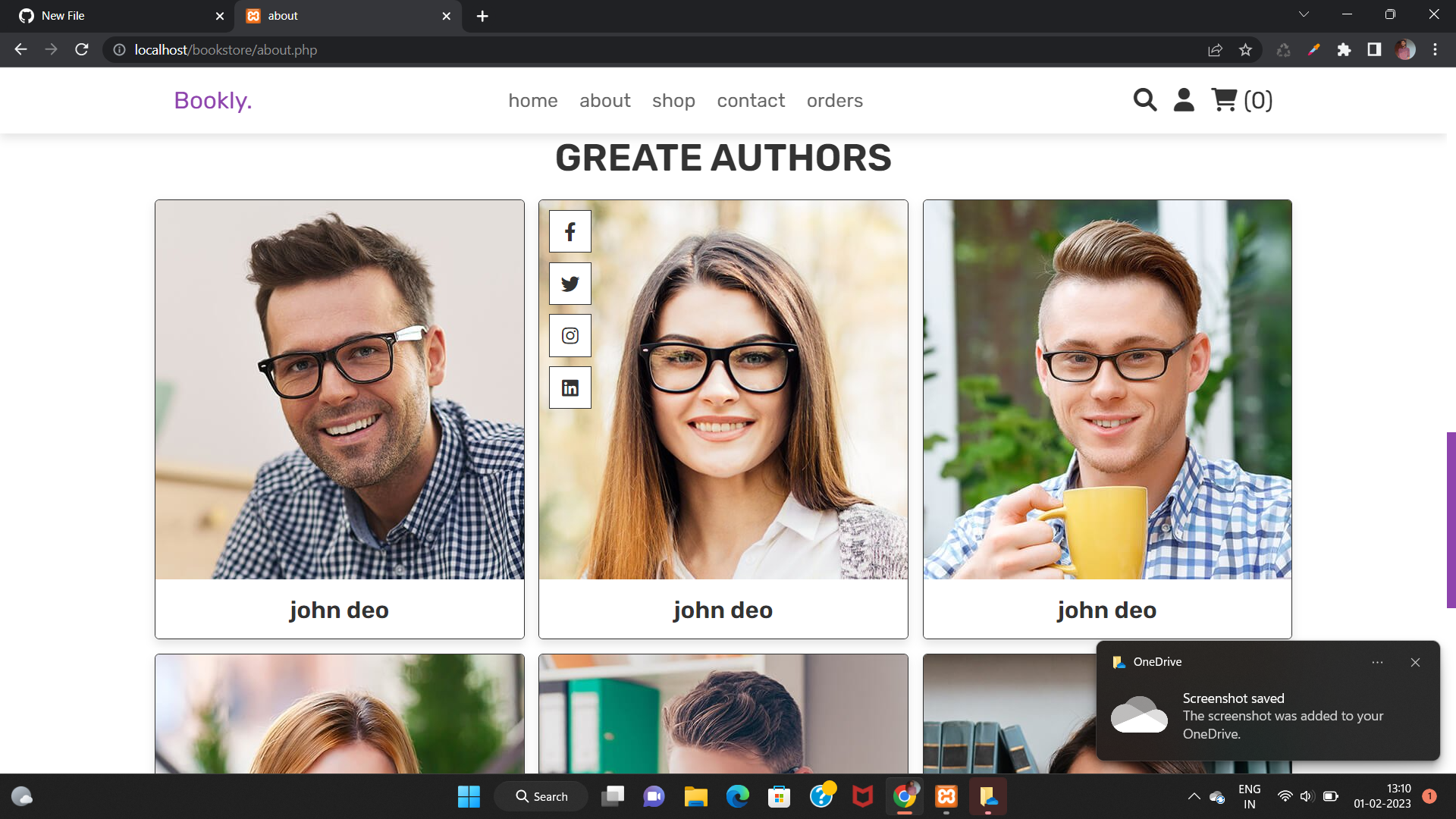Image resolution: width=1456 pixels, height=819 pixels.
Task: Open McAfee from the taskbar
Action: click(x=862, y=796)
